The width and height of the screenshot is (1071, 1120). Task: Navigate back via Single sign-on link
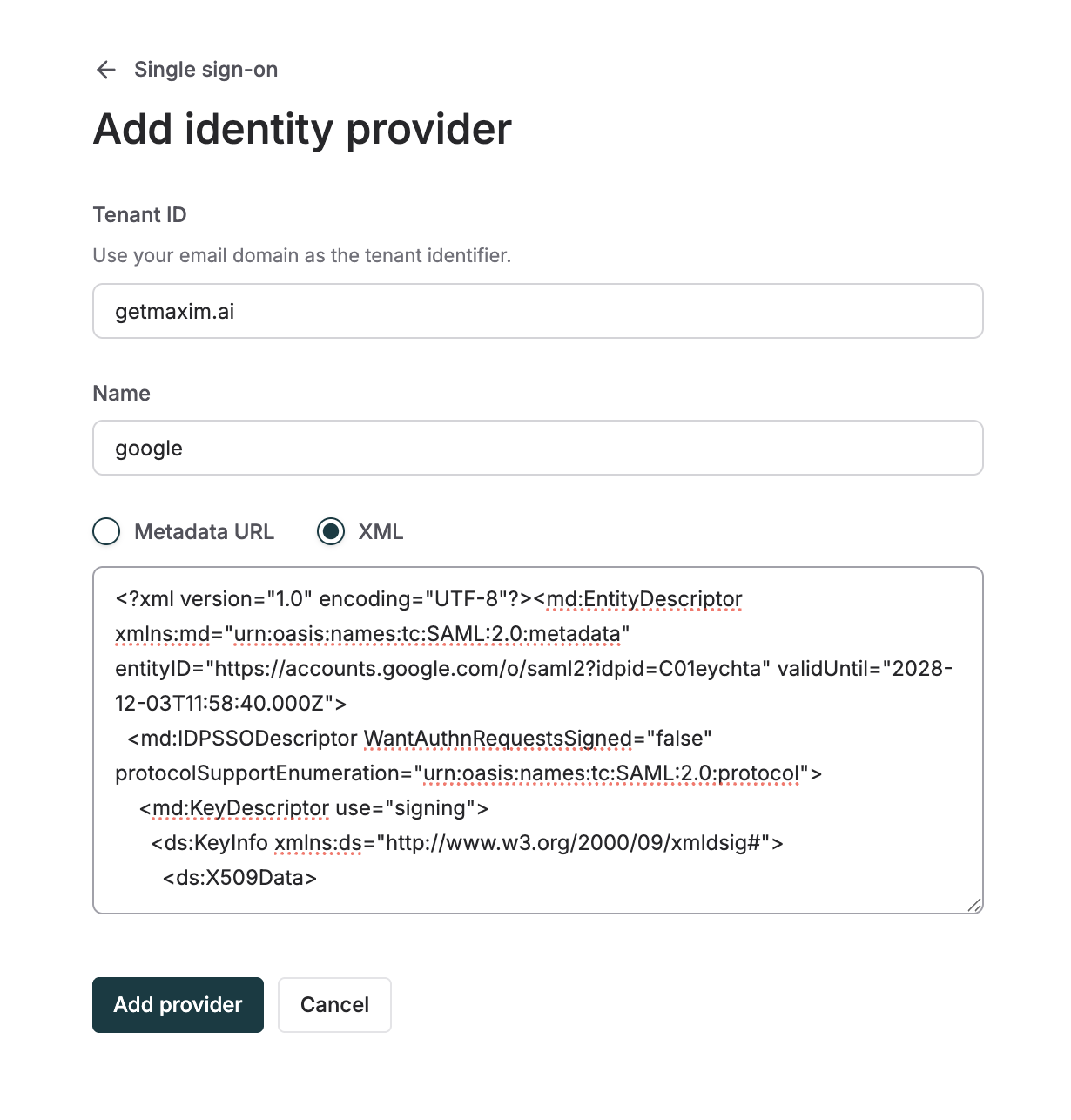coord(205,69)
